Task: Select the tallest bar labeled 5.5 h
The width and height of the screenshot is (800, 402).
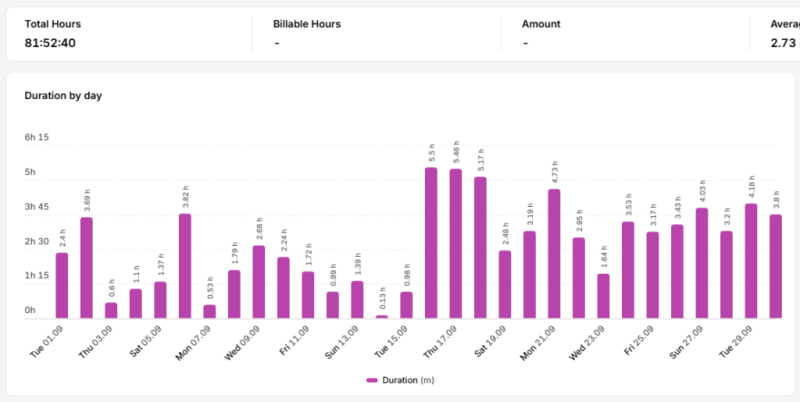Action: [x=431, y=243]
